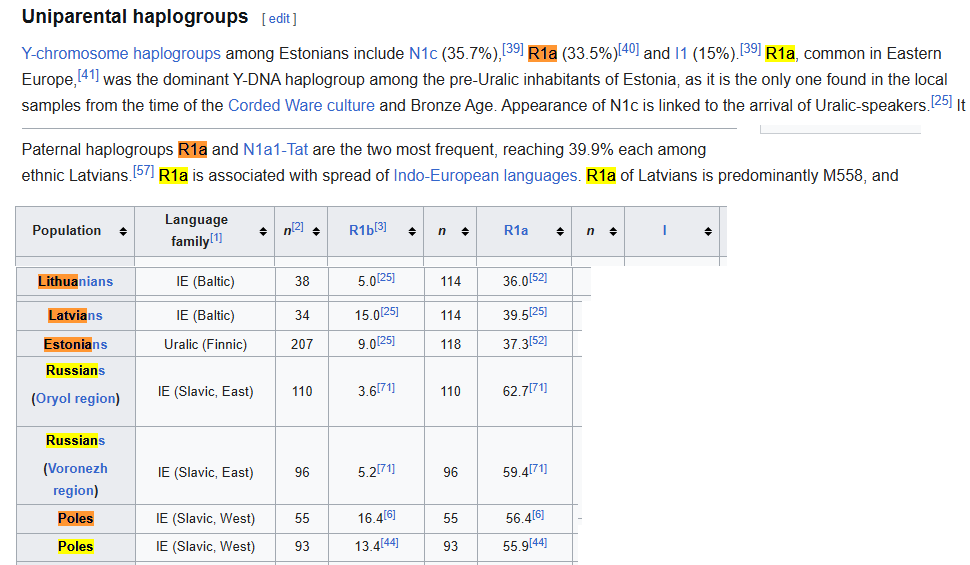Sort by n column right of R1b
This screenshot has height=565, width=970.
465,231
